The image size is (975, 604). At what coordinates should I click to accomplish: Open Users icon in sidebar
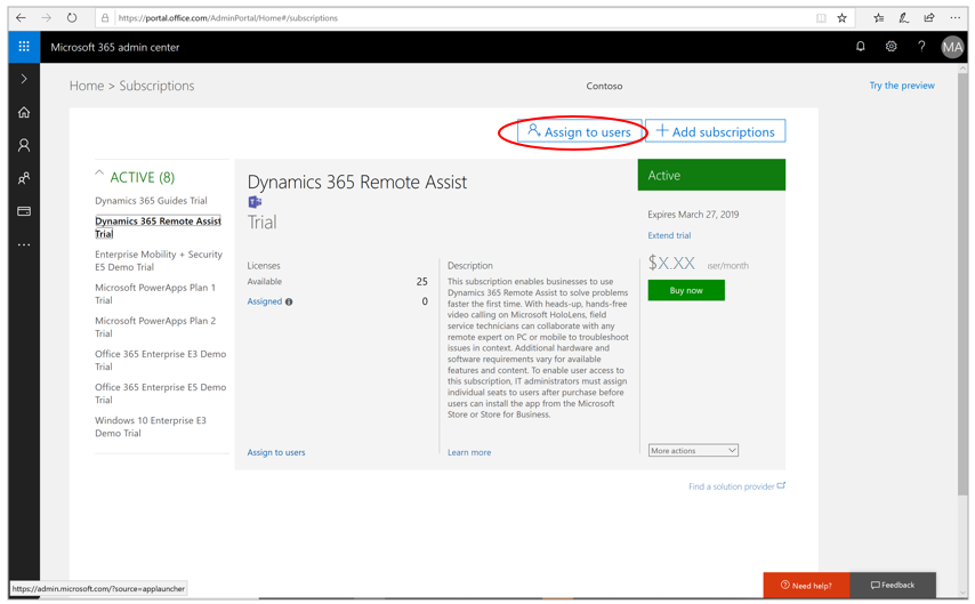24,146
